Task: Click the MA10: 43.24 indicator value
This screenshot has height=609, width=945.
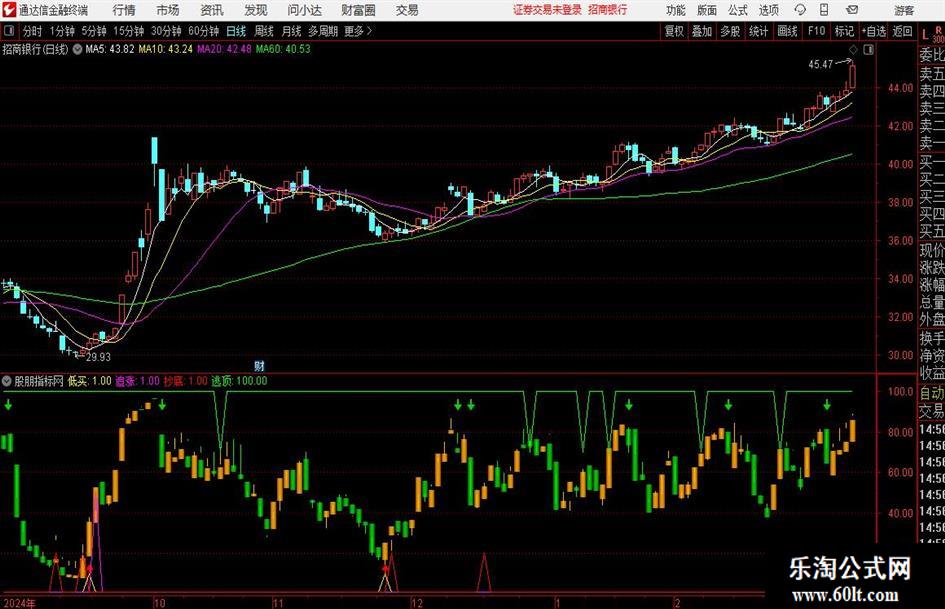Action: (166, 49)
